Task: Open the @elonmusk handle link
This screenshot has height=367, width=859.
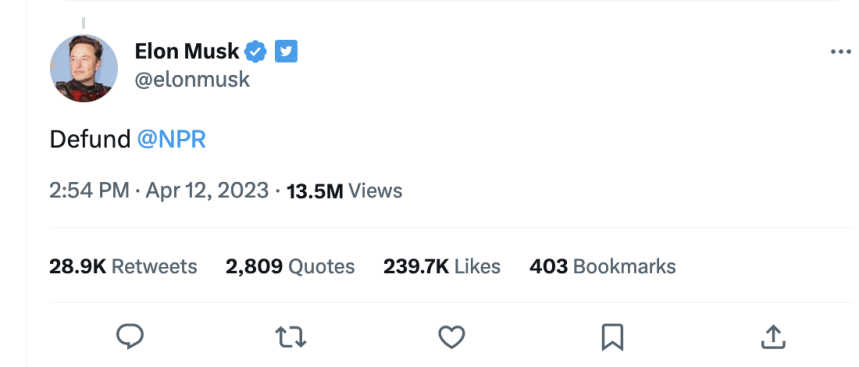Action: pyautogui.click(x=192, y=80)
